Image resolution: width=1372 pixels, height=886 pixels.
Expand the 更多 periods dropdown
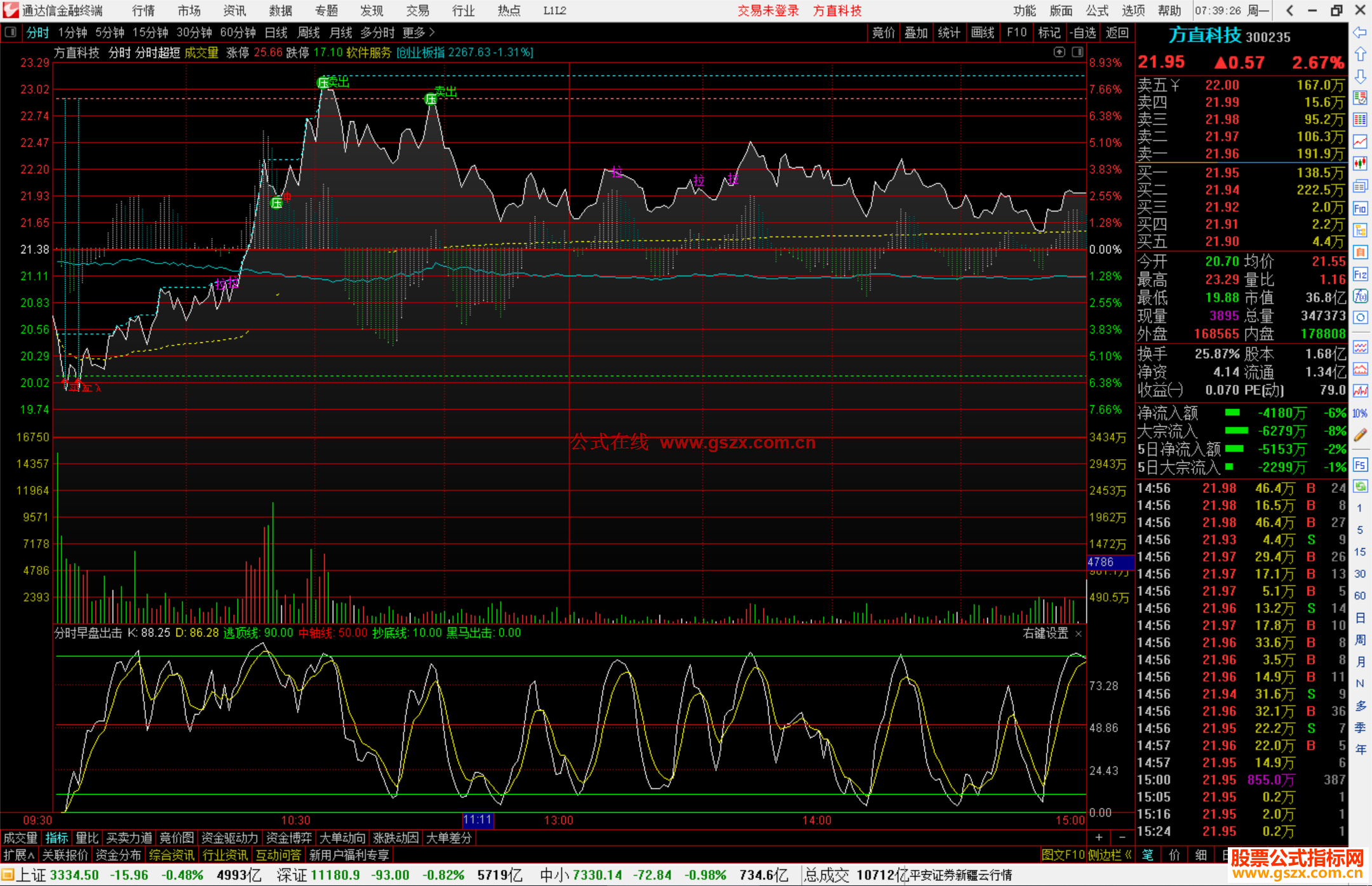(x=418, y=32)
